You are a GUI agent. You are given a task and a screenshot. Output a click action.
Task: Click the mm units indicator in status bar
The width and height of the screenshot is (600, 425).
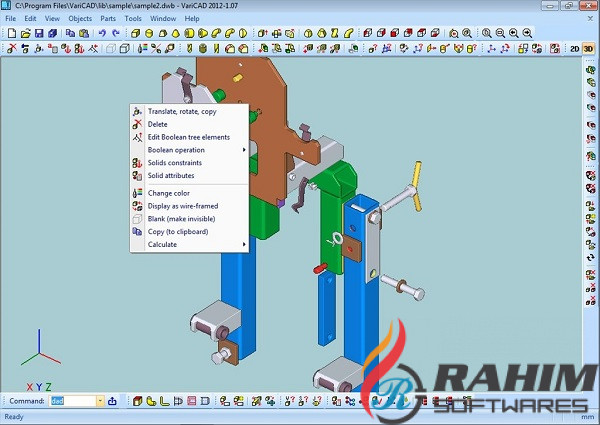pyautogui.click(x=587, y=417)
